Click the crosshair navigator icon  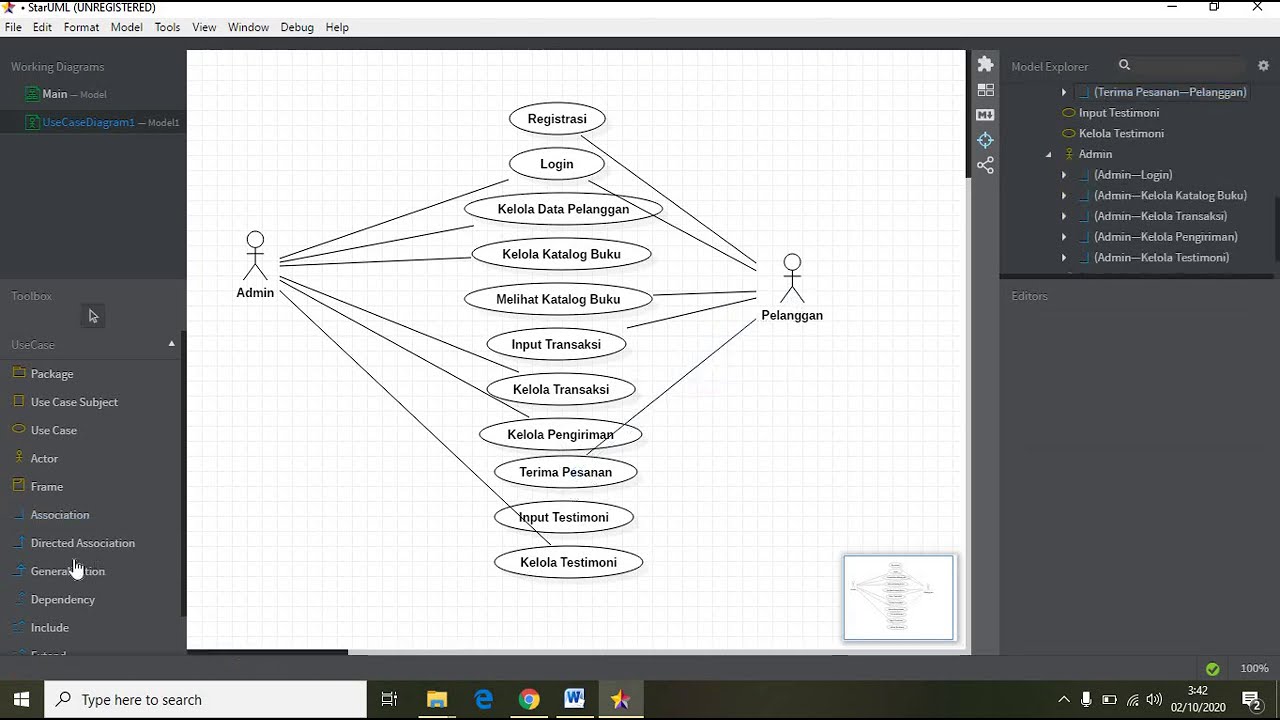point(985,140)
